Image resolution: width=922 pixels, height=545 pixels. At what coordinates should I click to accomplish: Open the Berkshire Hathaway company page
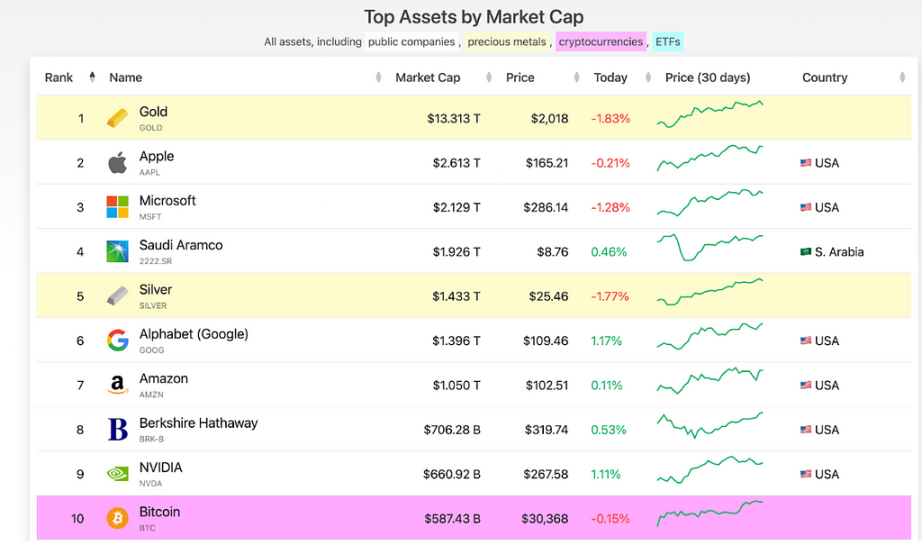click(x=198, y=423)
